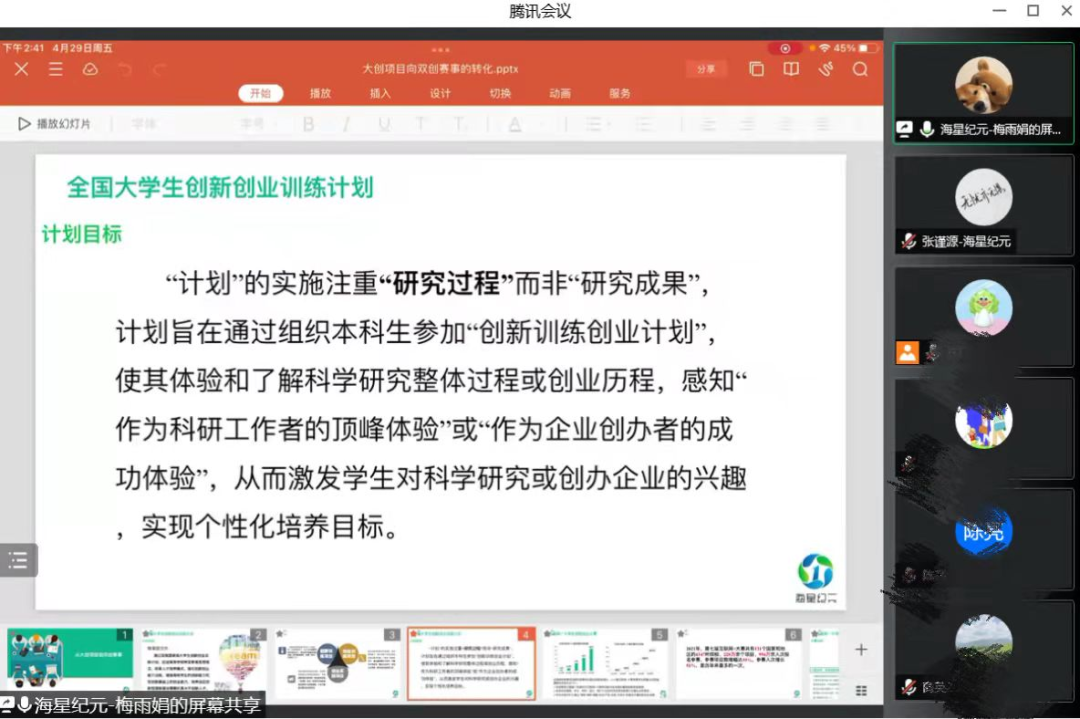Image resolution: width=1080 pixels, height=719 pixels.
Task: Toggle underline formatting
Action: tap(384, 123)
